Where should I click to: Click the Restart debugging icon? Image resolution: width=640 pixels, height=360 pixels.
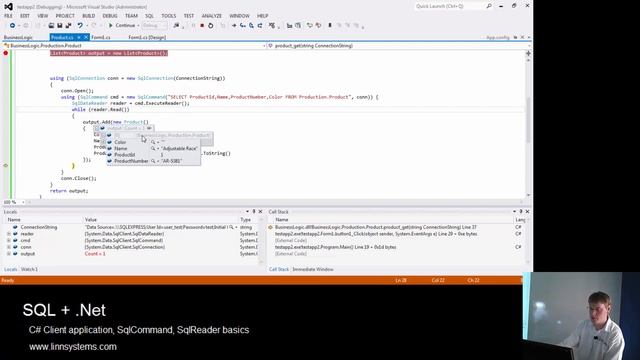[x=211, y=25]
